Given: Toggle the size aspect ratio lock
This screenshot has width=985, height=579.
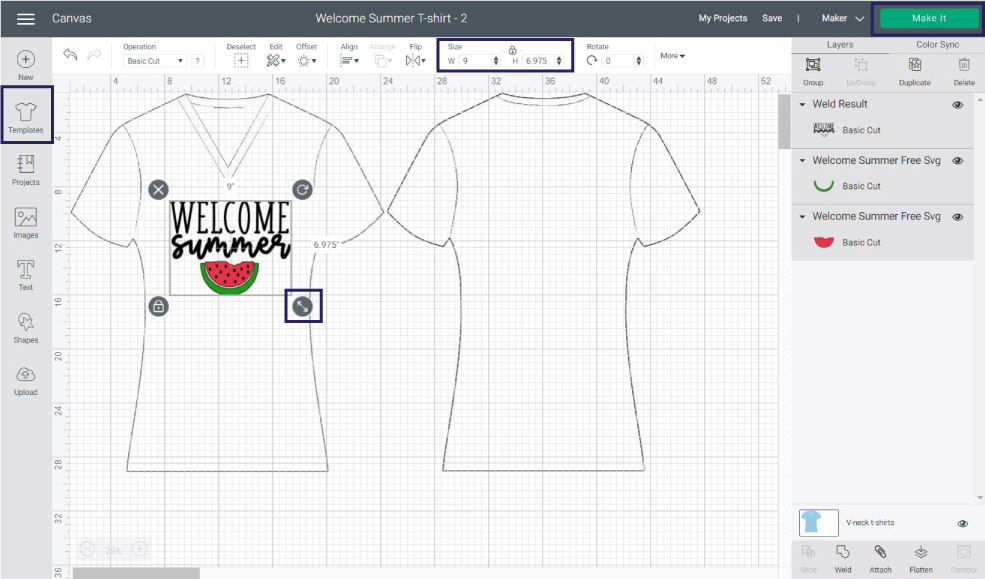Looking at the screenshot, I should coord(512,50).
